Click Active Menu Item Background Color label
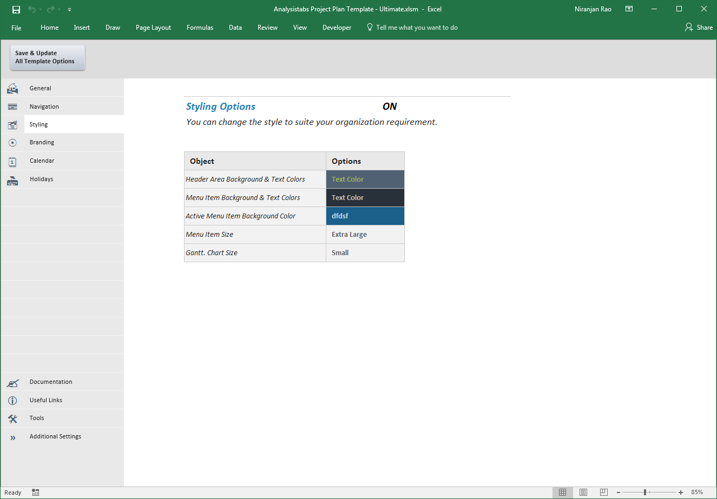 240,216
